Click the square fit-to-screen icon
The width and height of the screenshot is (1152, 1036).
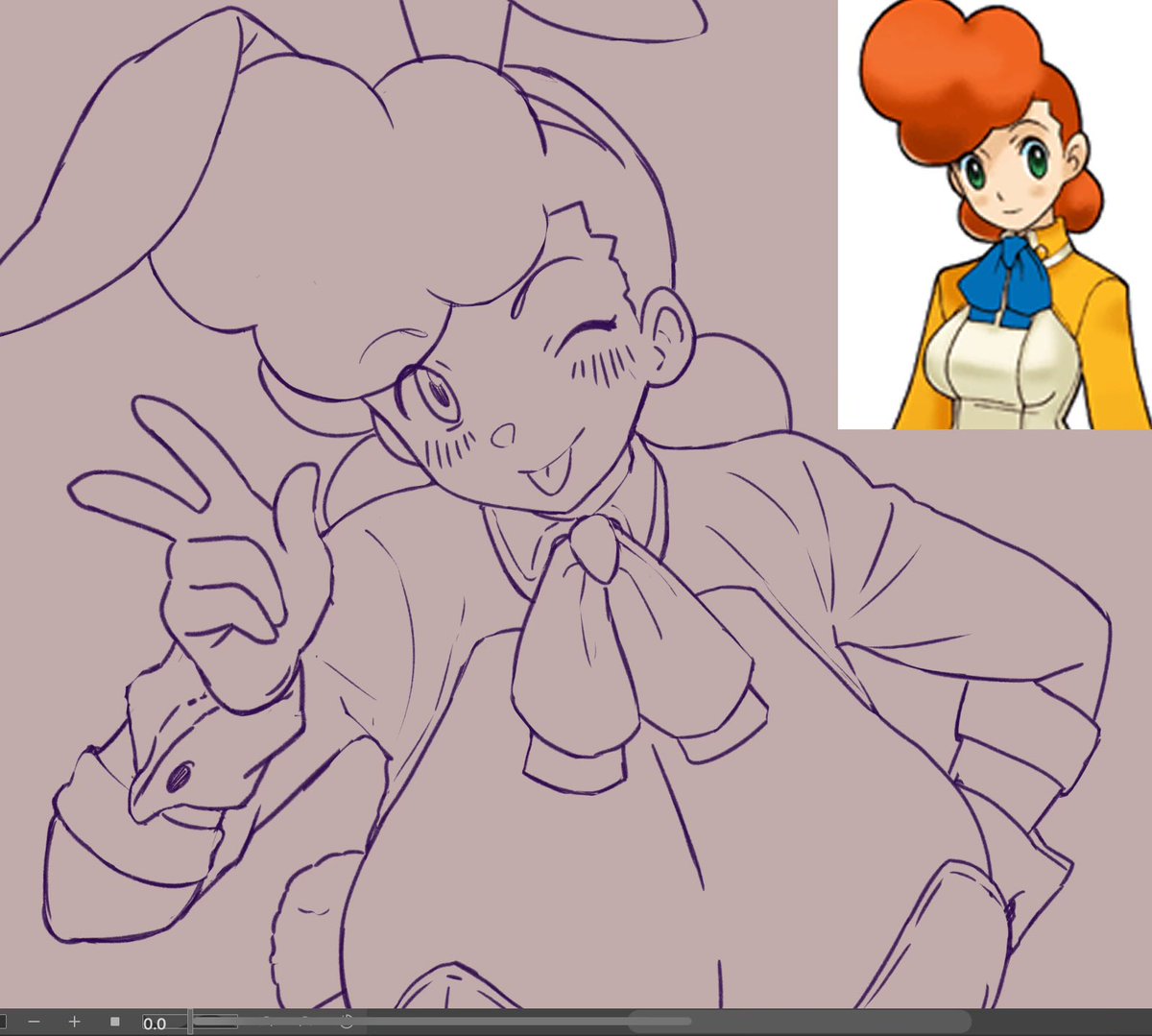(114, 1022)
